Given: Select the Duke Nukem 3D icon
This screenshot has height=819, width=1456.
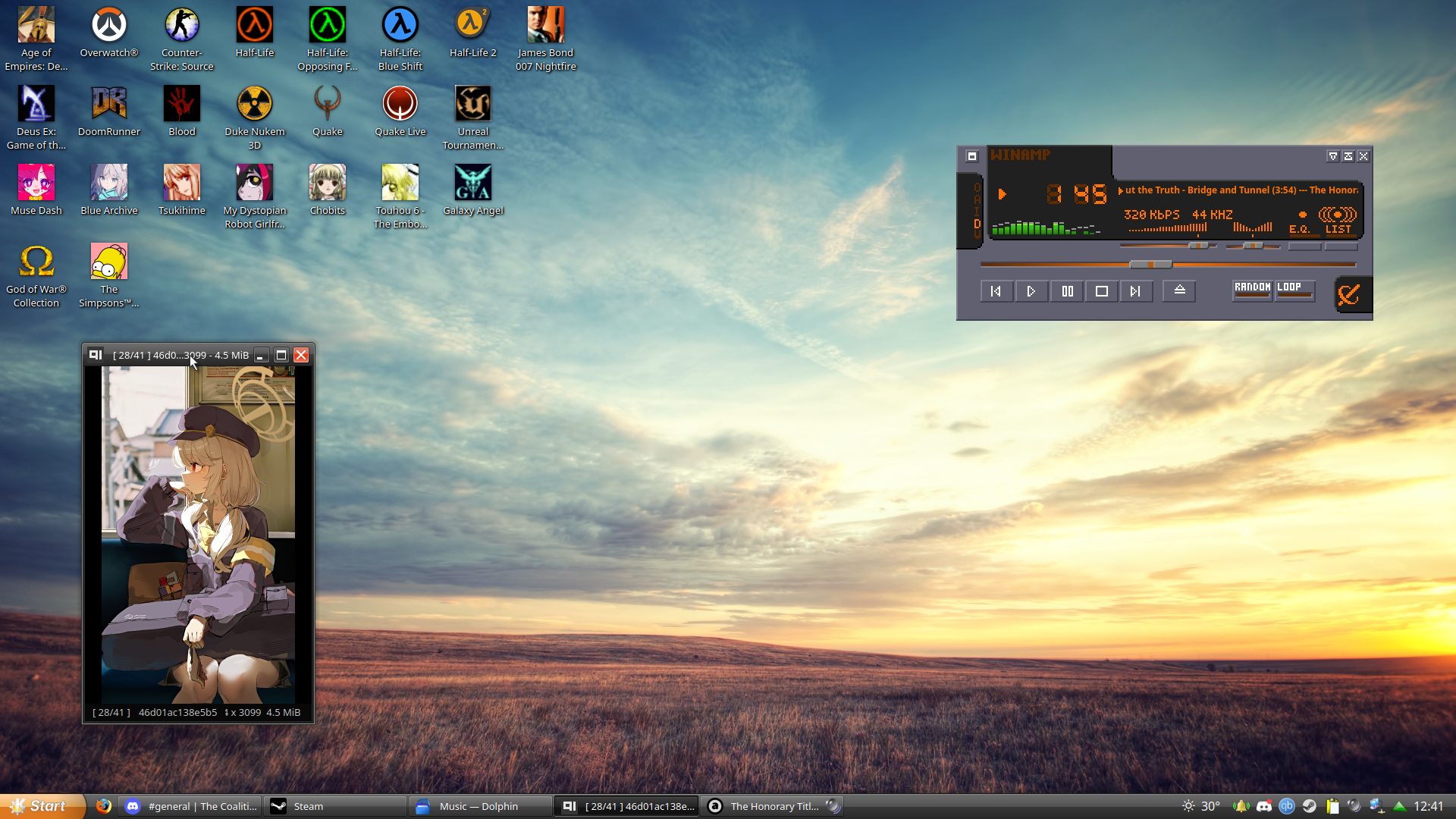Looking at the screenshot, I should tap(255, 118).
